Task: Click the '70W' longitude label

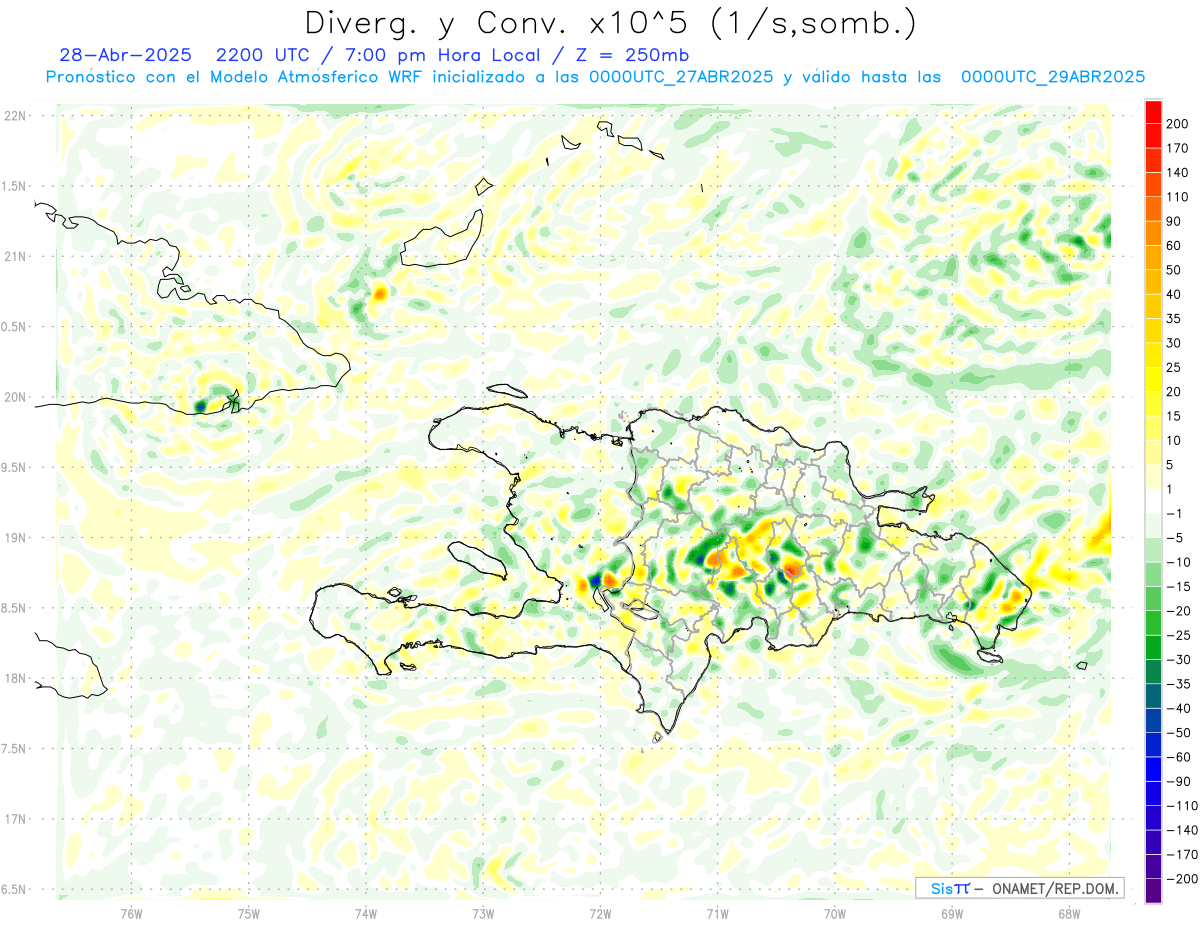Action: [835, 913]
